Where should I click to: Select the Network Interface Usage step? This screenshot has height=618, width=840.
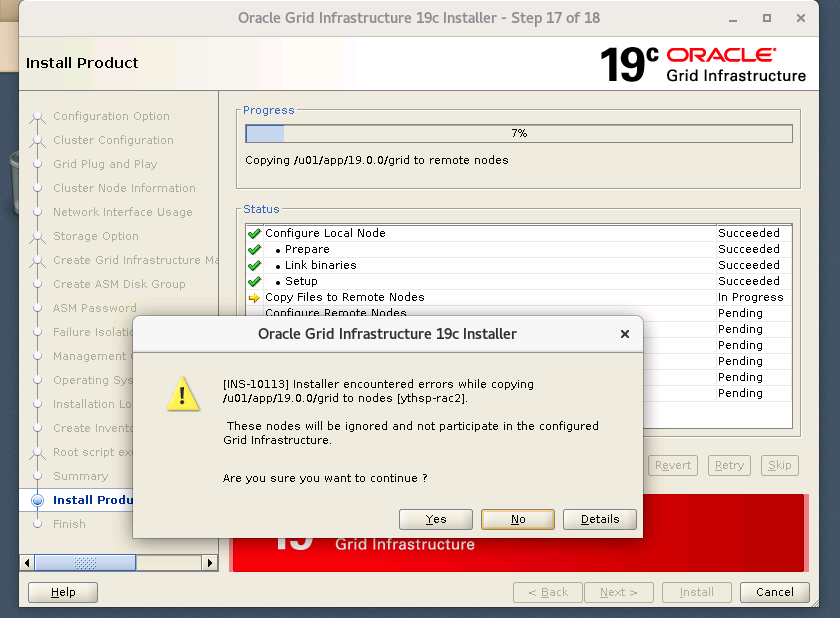(x=122, y=212)
